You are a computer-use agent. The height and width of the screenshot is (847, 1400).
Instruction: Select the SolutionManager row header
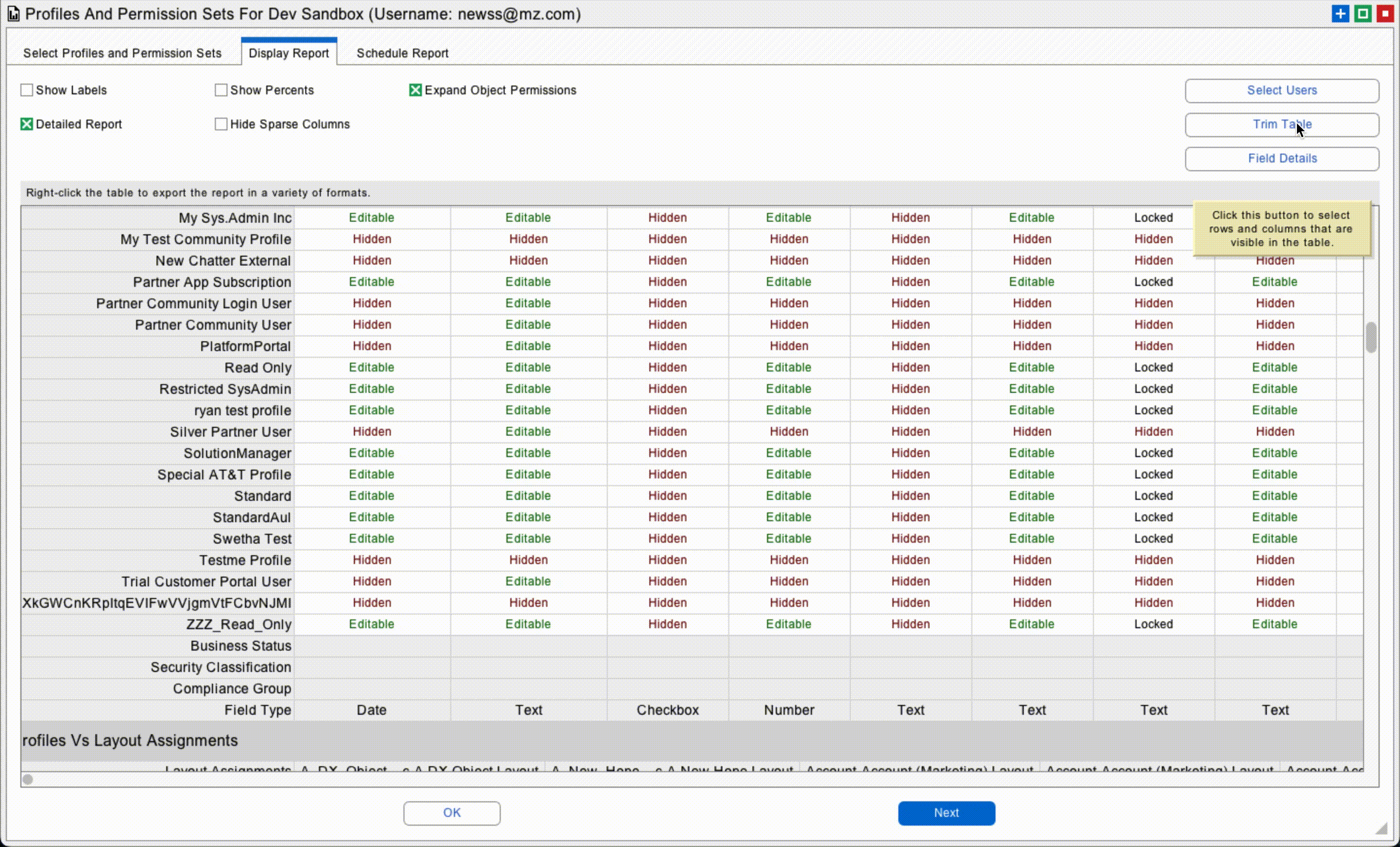pos(157,453)
